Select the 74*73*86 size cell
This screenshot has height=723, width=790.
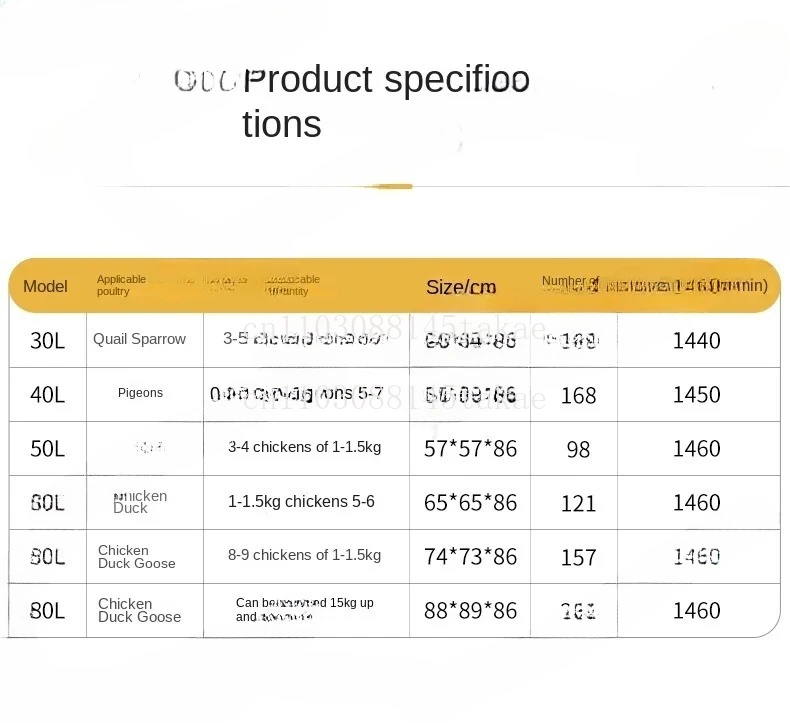[470, 557]
